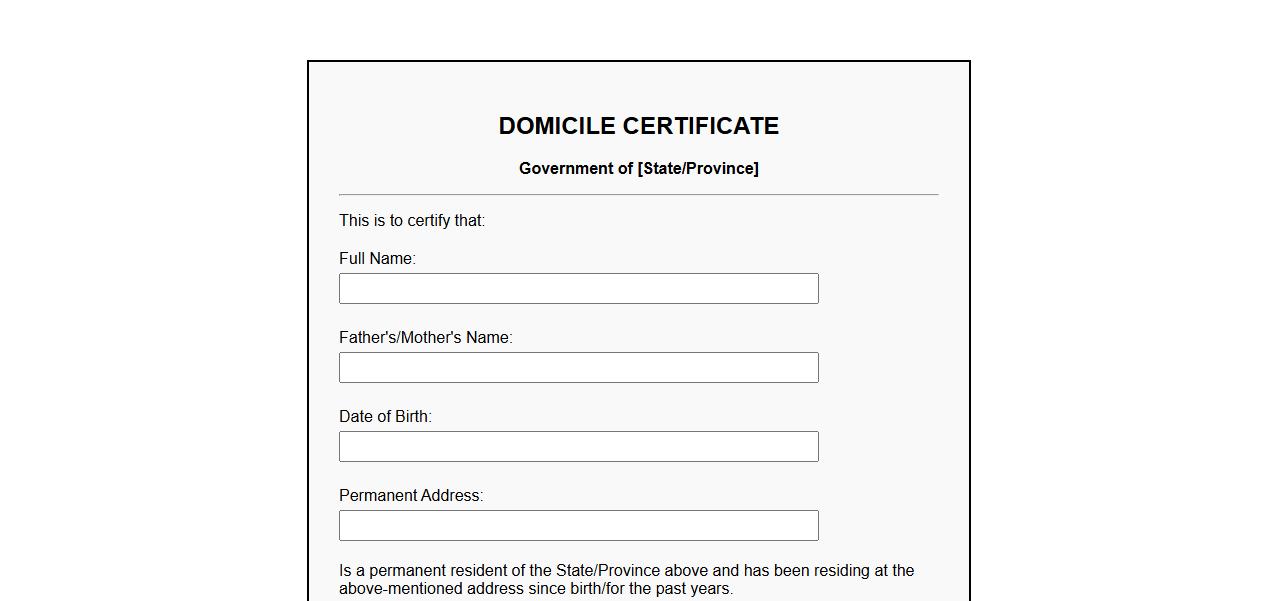Select the Date of Birth input field
Image resolution: width=1278 pixels, height=601 pixels.
[578, 446]
